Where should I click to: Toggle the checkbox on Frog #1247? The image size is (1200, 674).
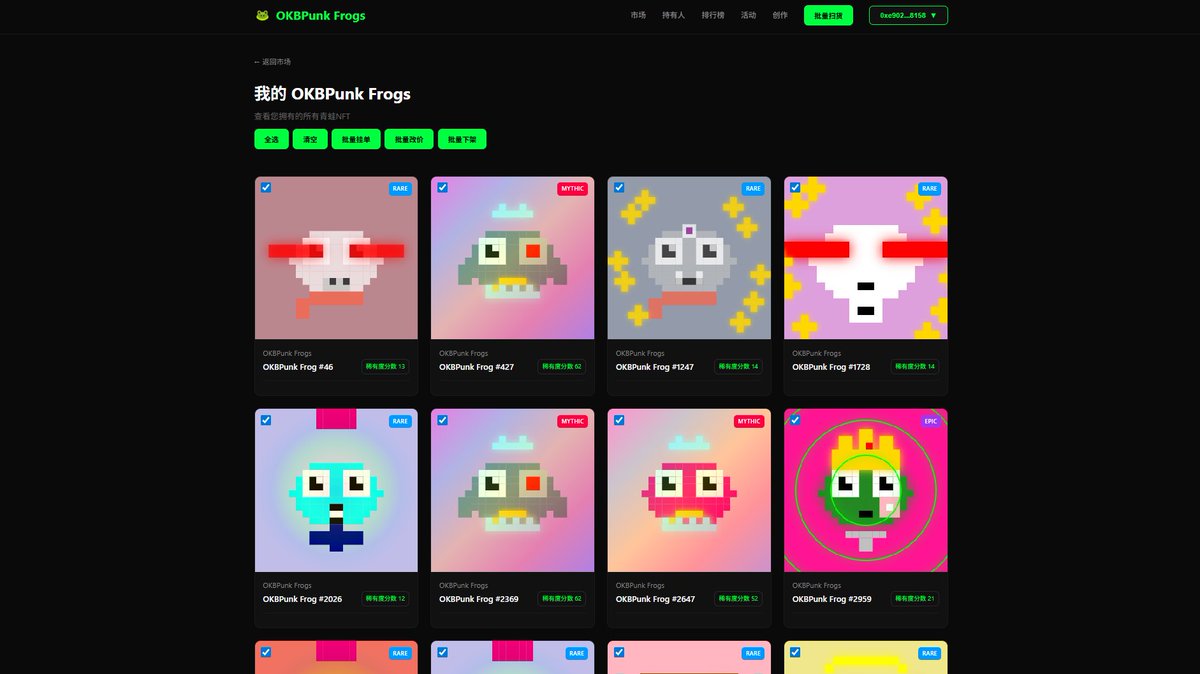click(x=619, y=187)
